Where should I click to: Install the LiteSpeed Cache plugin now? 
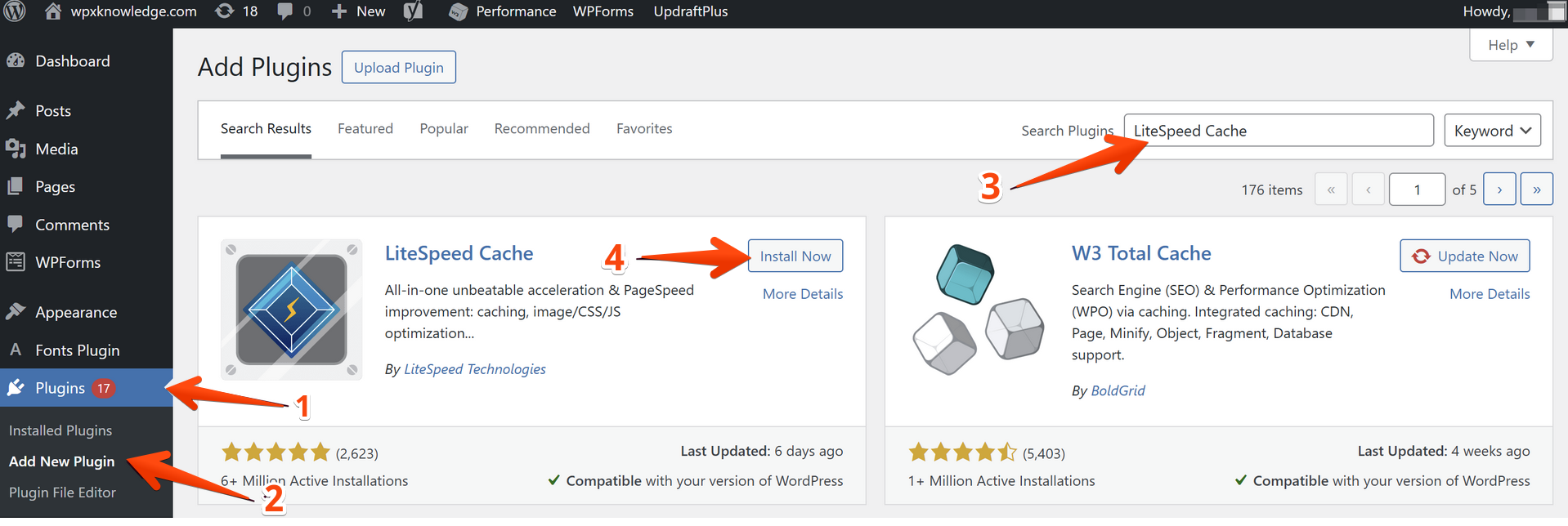795,256
